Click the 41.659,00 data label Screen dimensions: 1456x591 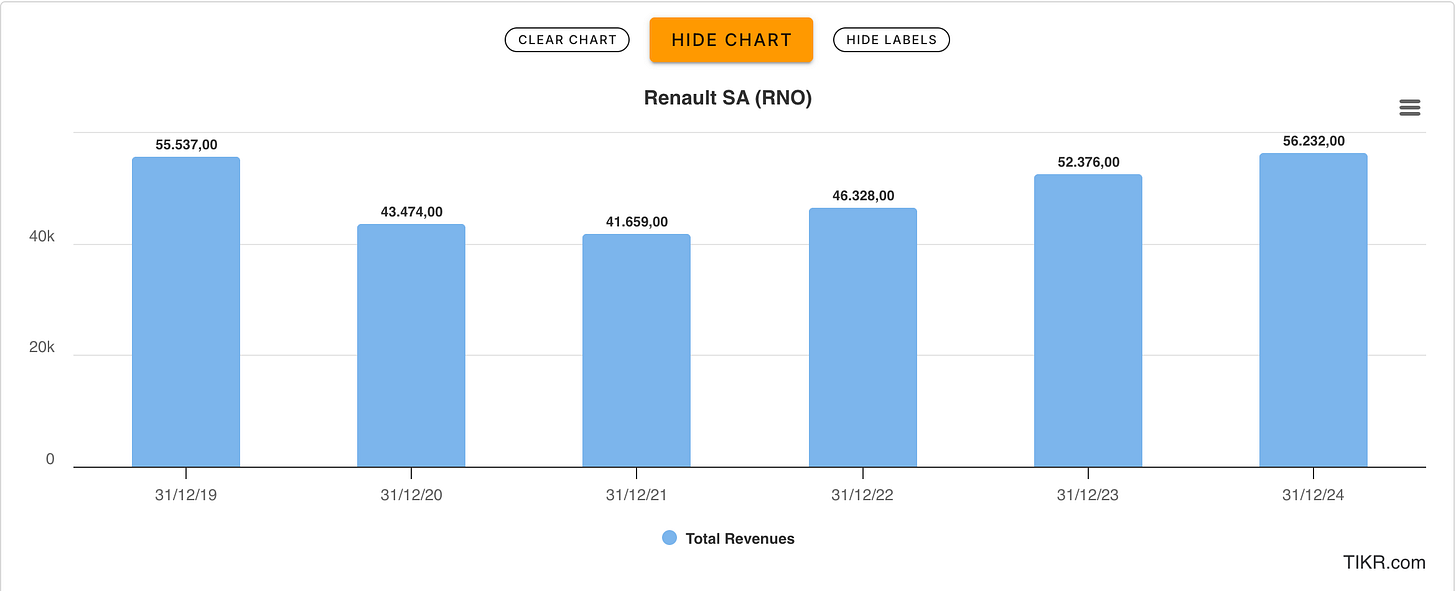(636, 222)
